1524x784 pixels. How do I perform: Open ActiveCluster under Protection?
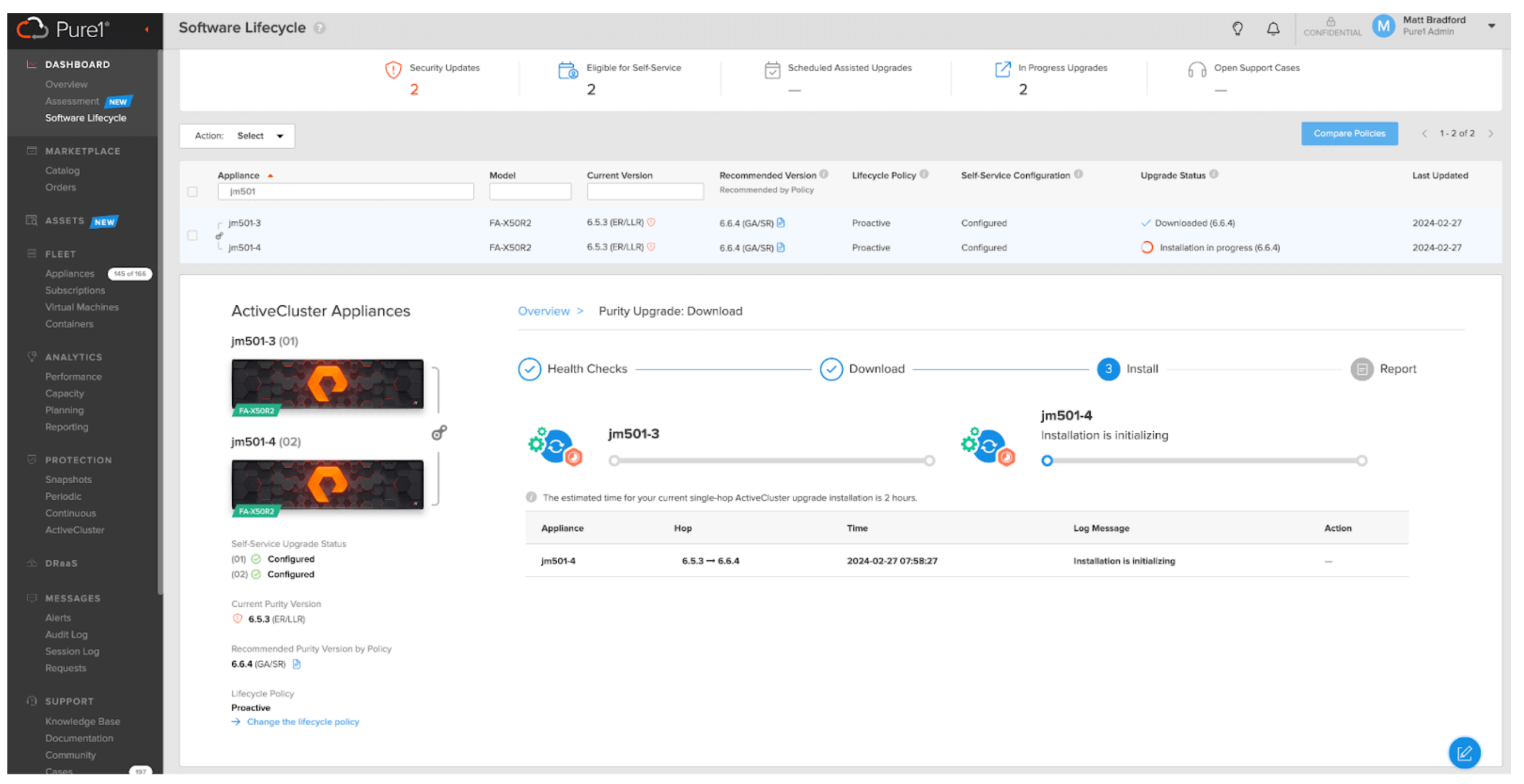(x=74, y=530)
